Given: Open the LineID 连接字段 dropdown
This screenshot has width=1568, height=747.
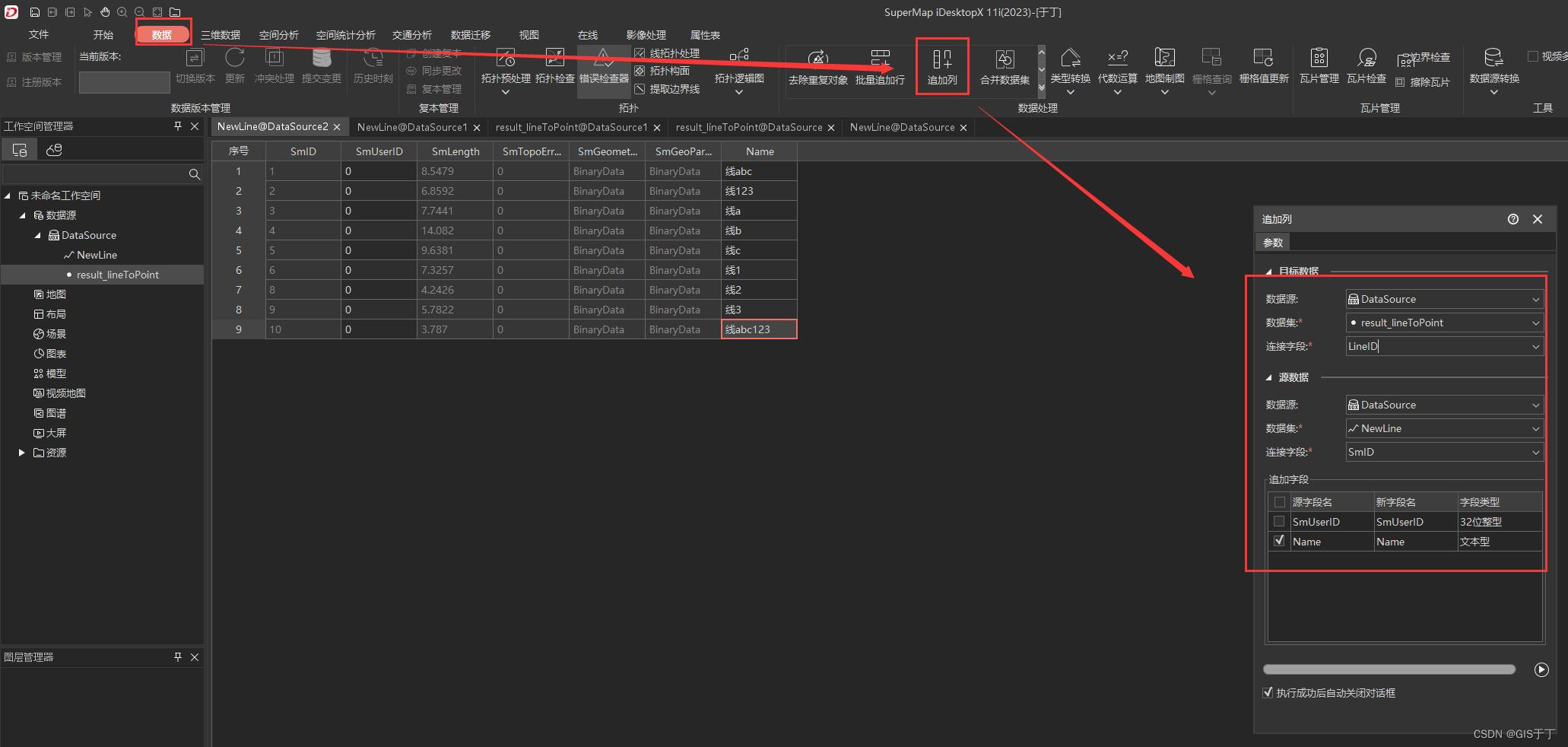Looking at the screenshot, I should point(1444,347).
